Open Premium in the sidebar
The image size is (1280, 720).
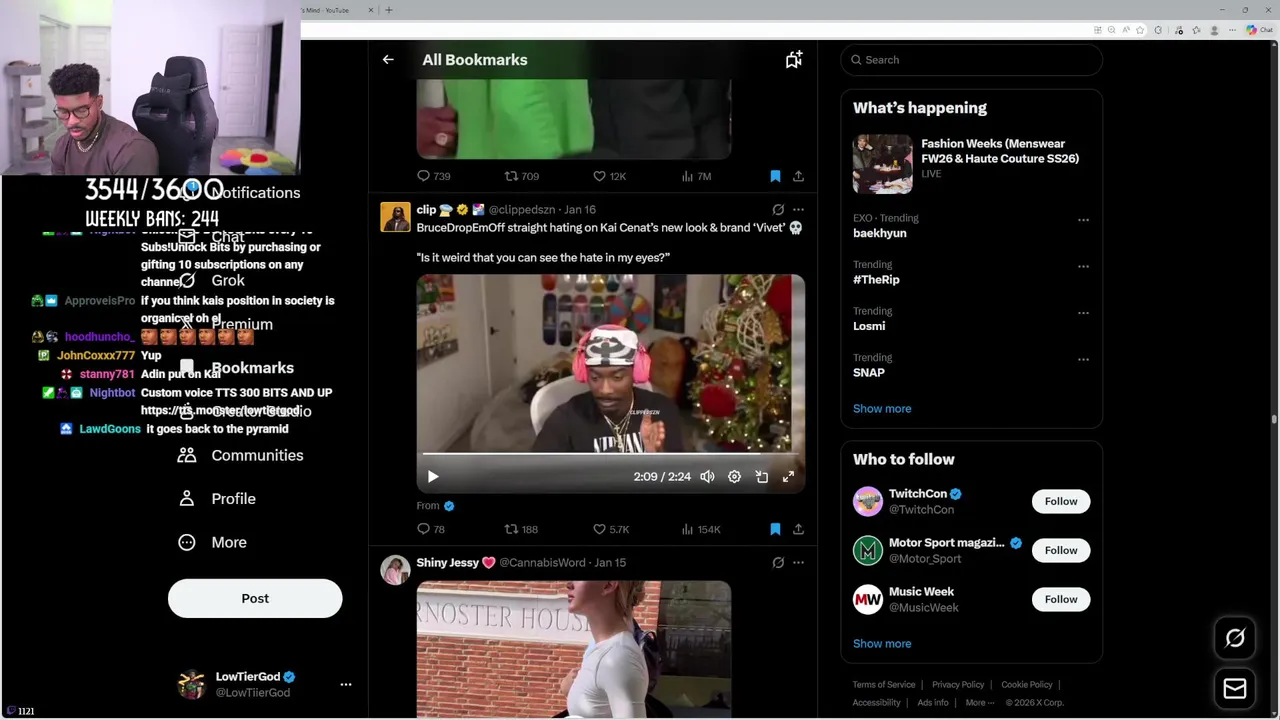pos(226,324)
